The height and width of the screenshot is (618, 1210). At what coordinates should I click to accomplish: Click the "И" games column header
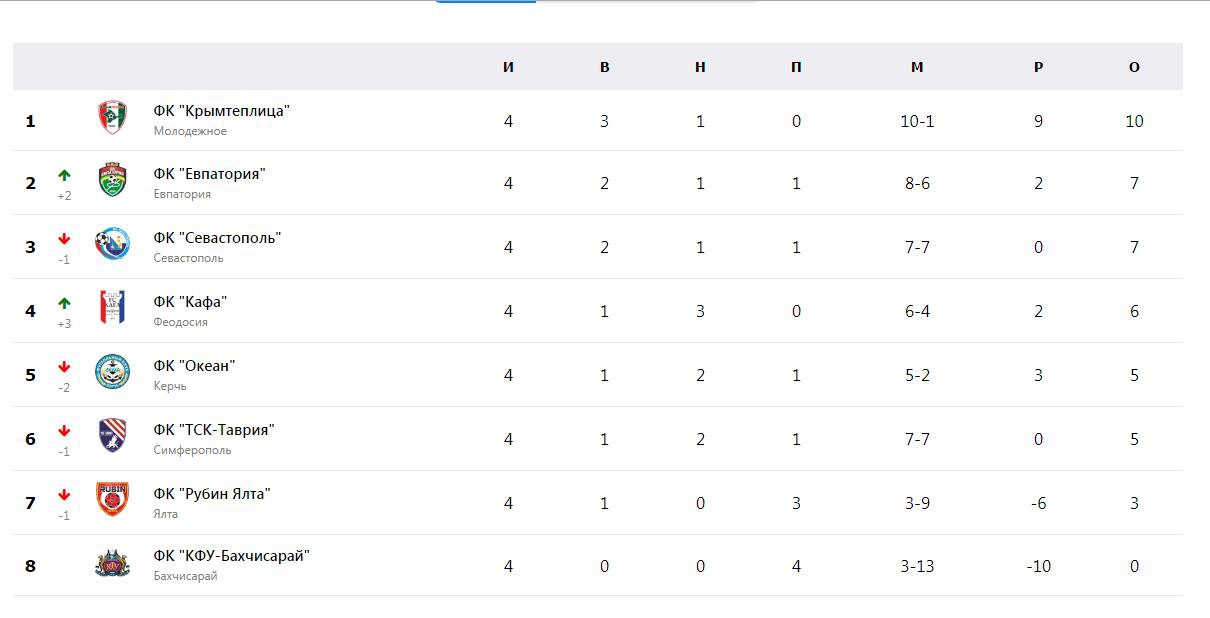point(508,67)
